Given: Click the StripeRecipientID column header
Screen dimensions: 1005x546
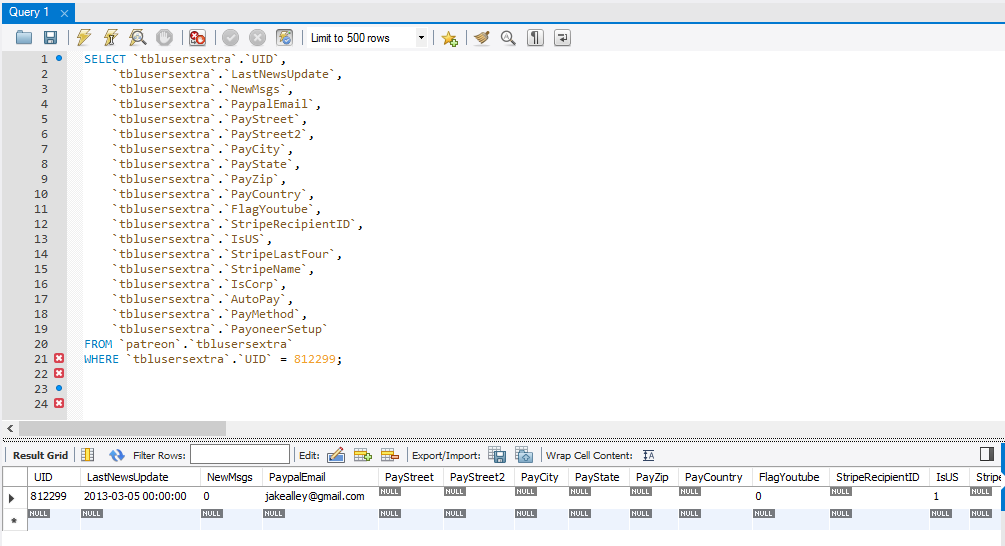Looking at the screenshot, I should [x=877, y=477].
